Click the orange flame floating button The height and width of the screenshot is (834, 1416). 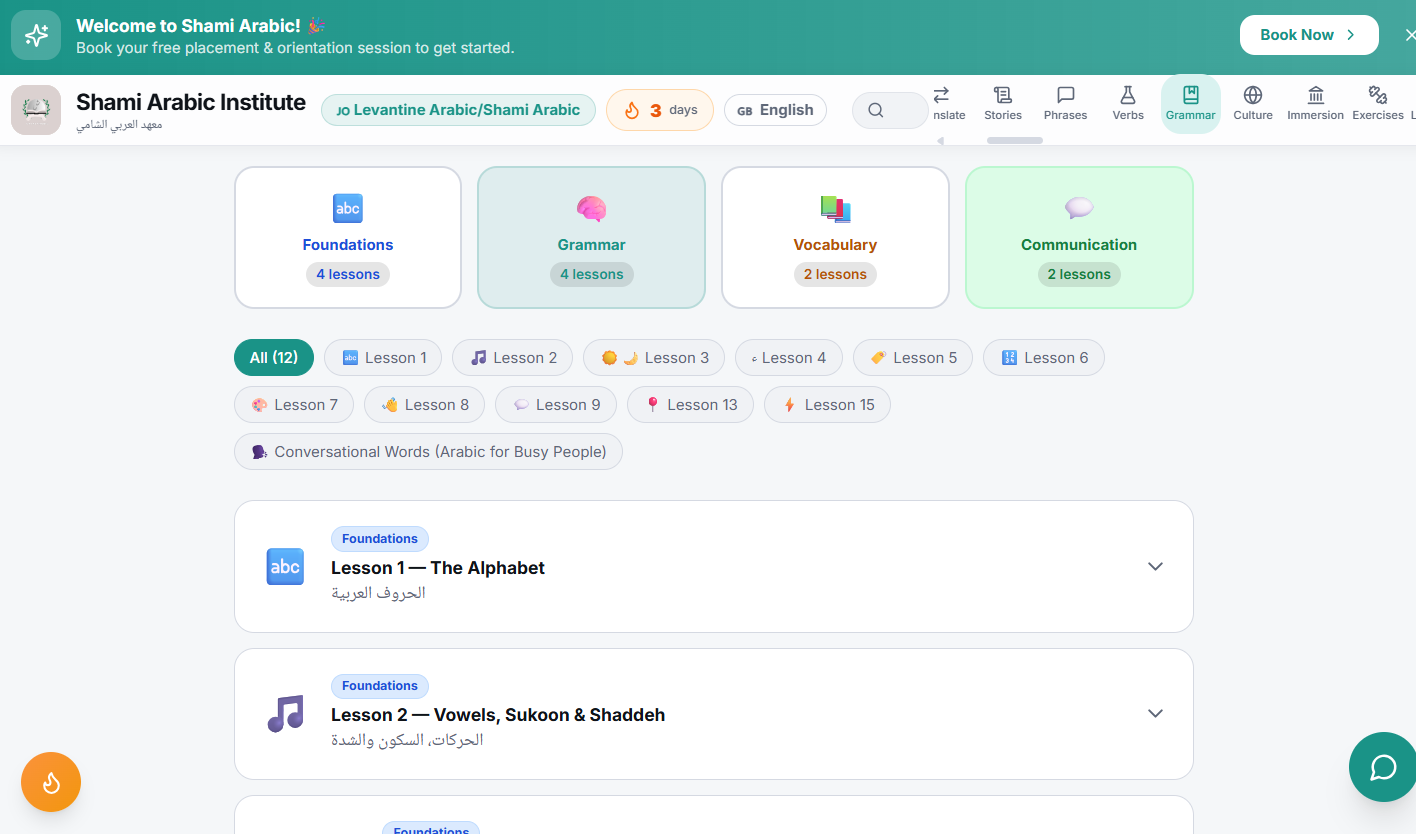click(51, 782)
